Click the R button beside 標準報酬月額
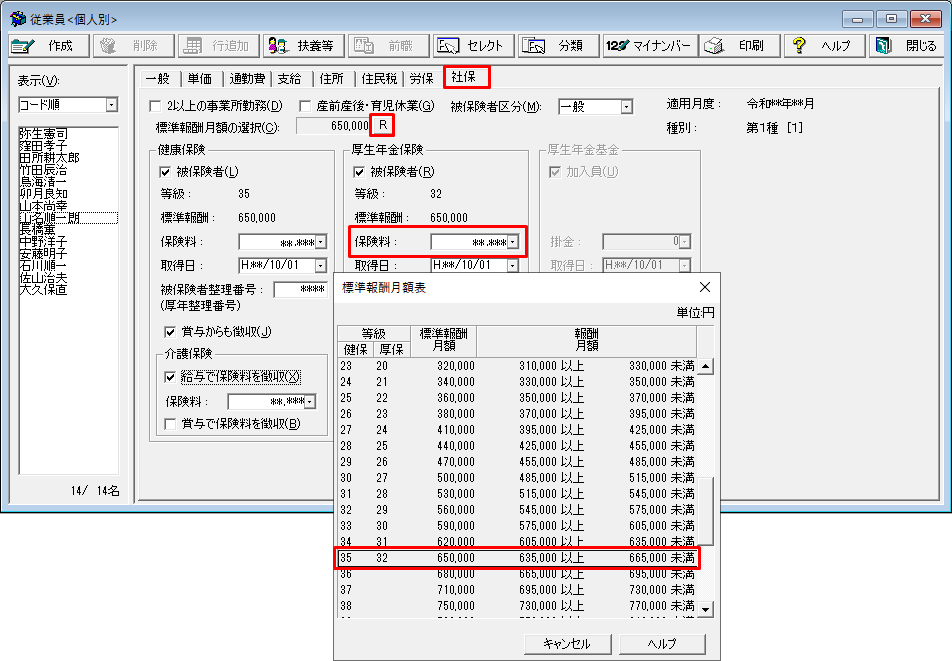The image size is (952, 661). click(381, 125)
